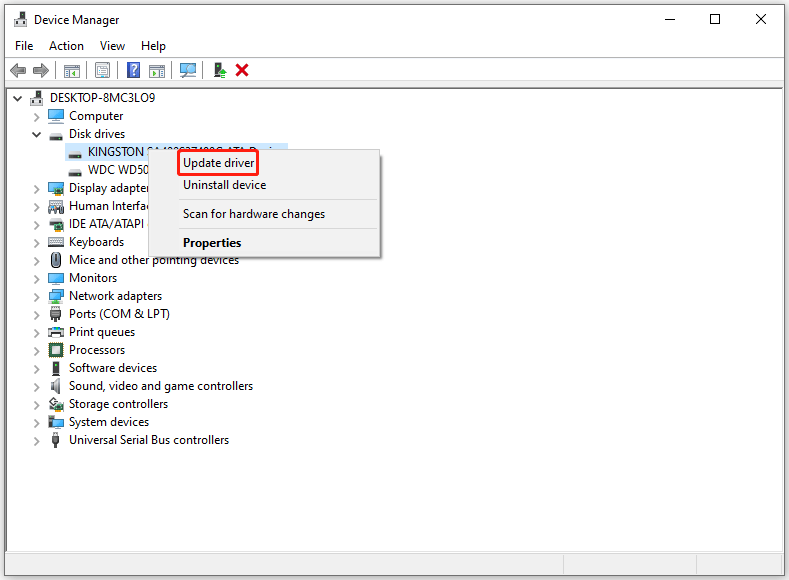Click the System devices icon
This screenshot has width=789, height=580.
pos(56,422)
